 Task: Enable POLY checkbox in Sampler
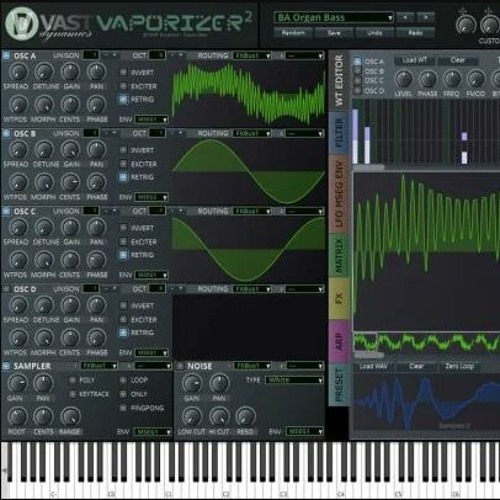pyautogui.click(x=72, y=380)
